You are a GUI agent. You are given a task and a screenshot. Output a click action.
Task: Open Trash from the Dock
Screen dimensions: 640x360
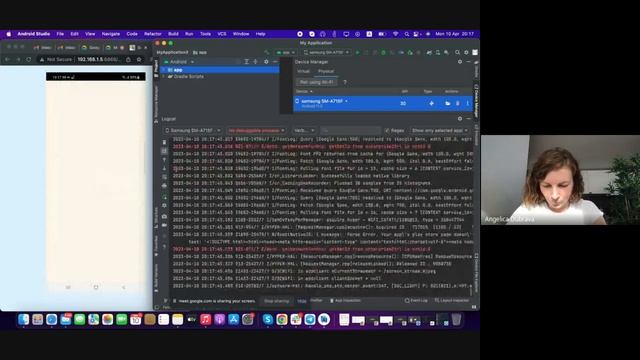456,320
